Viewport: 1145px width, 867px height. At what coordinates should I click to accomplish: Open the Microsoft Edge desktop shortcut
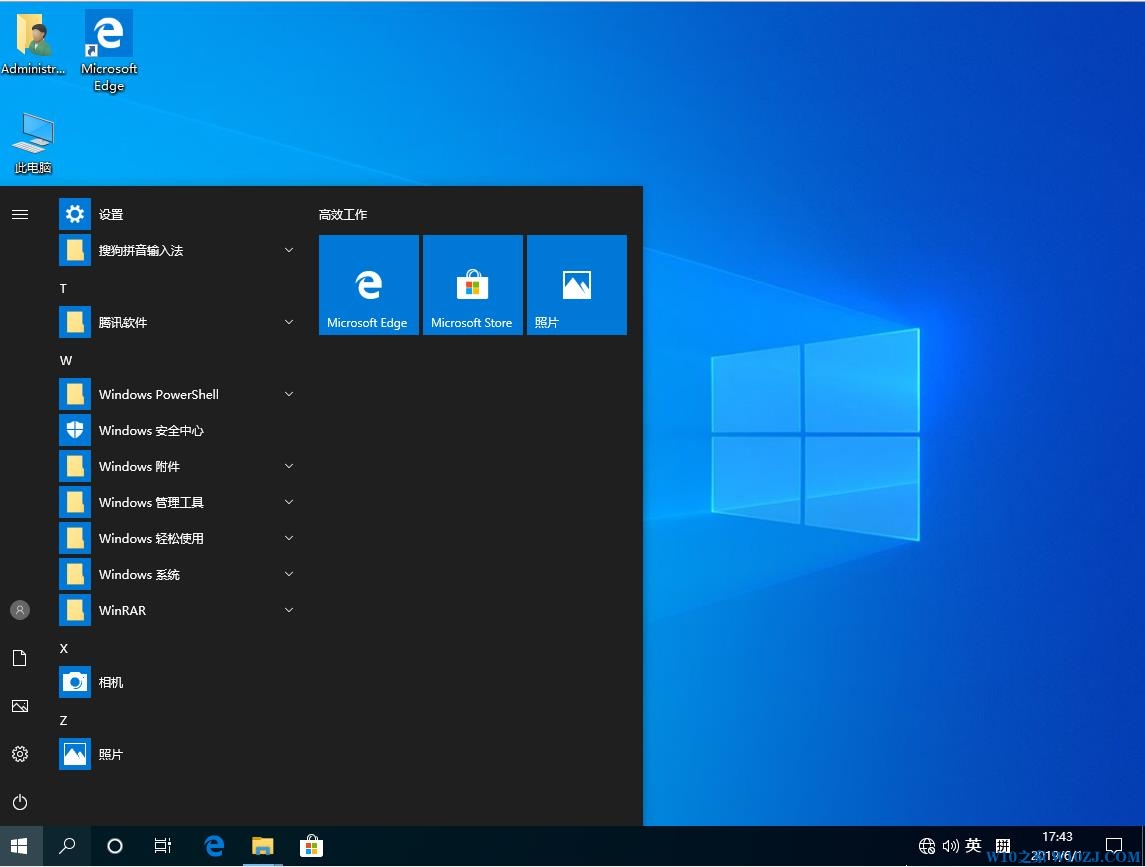click(109, 51)
